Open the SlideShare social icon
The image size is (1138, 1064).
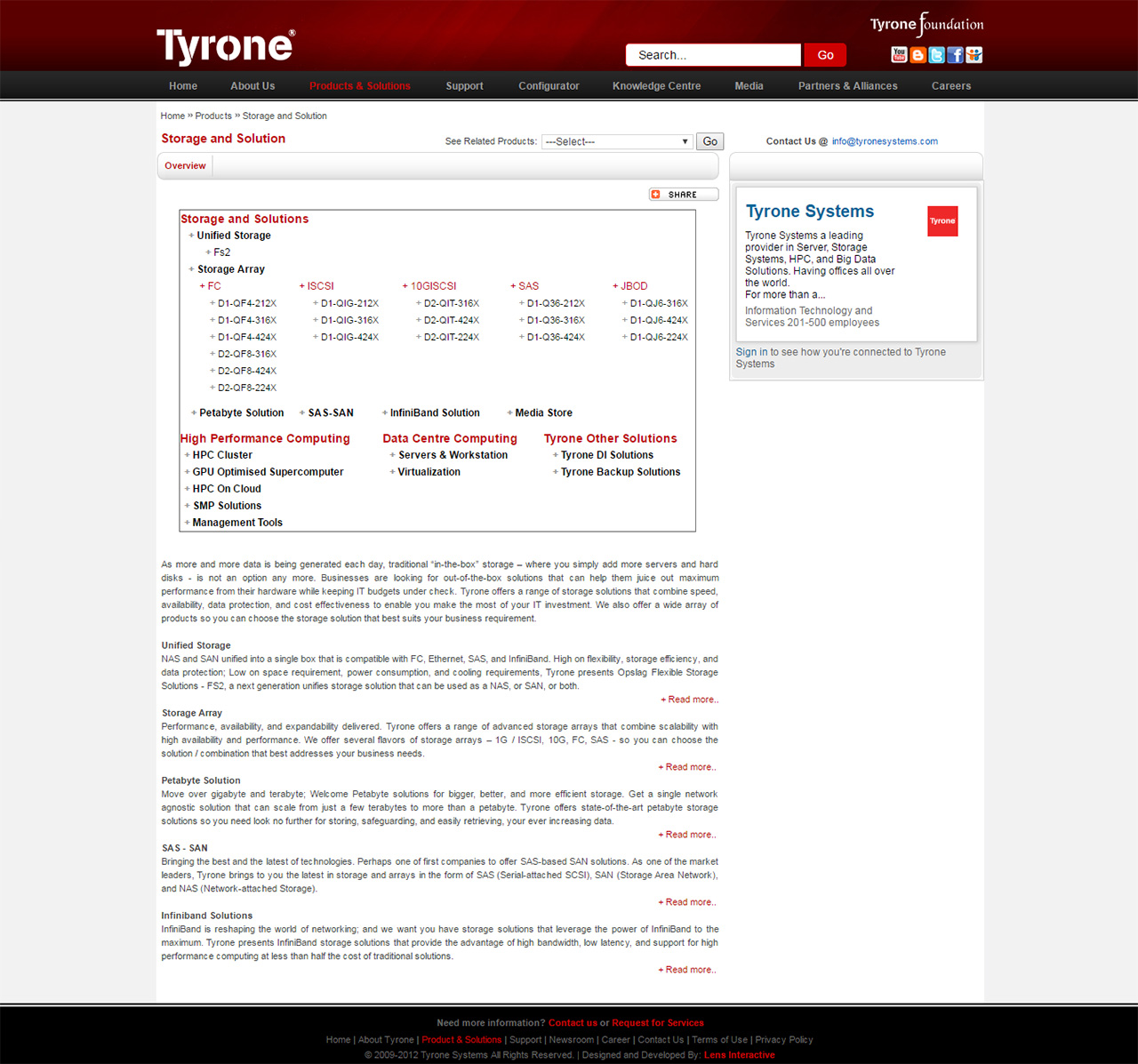coord(974,55)
